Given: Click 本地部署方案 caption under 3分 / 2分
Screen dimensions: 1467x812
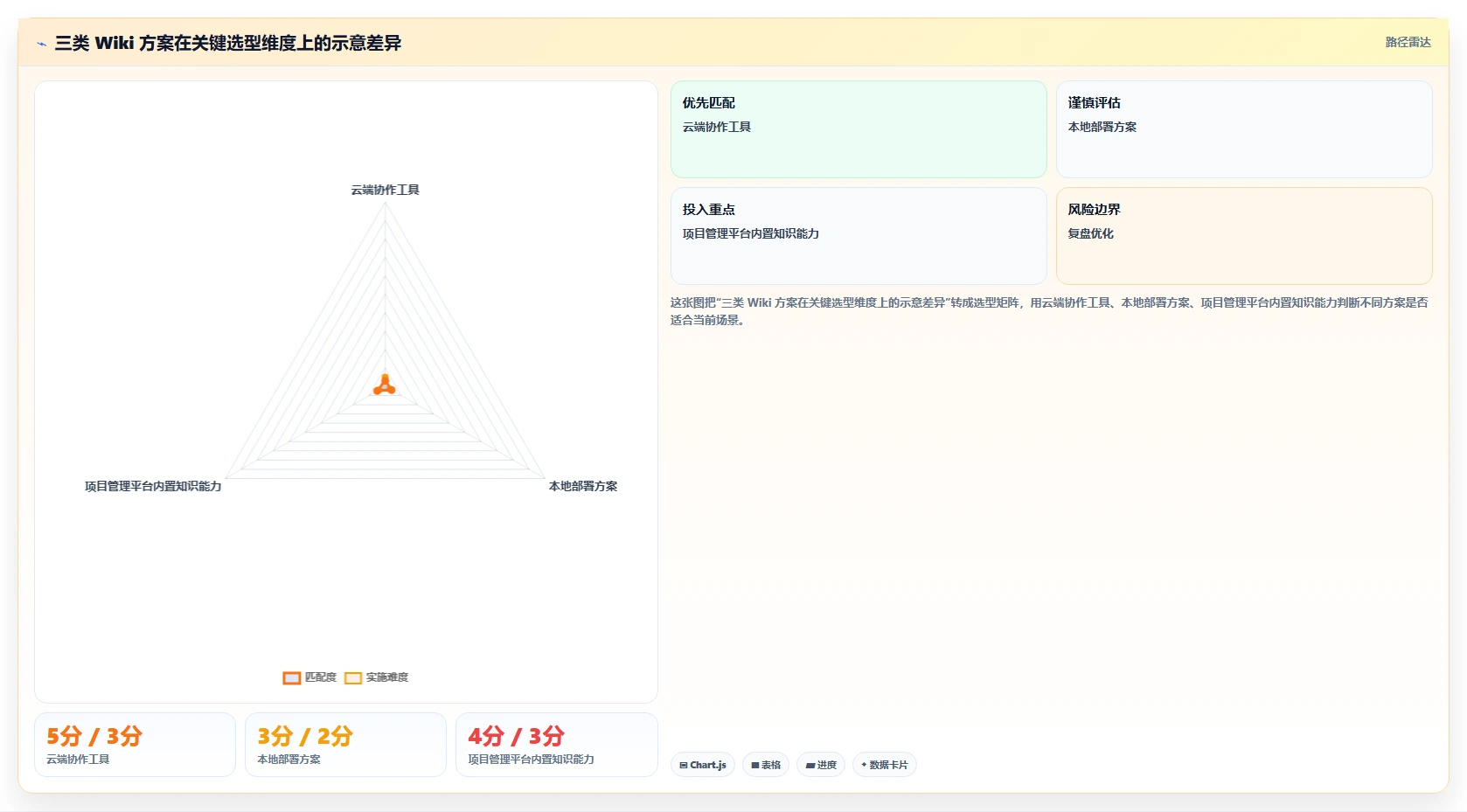Looking at the screenshot, I should (289, 760).
